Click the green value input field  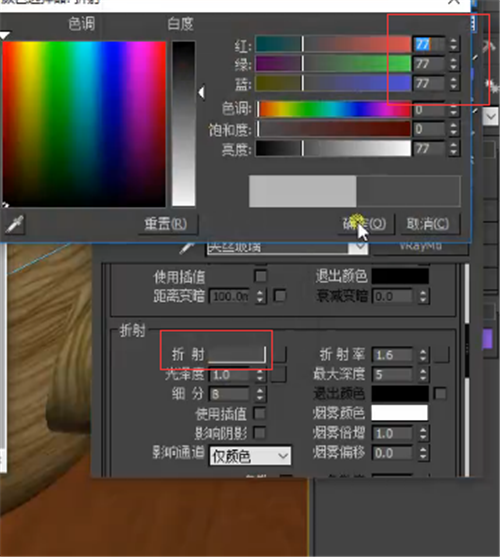[x=429, y=64]
